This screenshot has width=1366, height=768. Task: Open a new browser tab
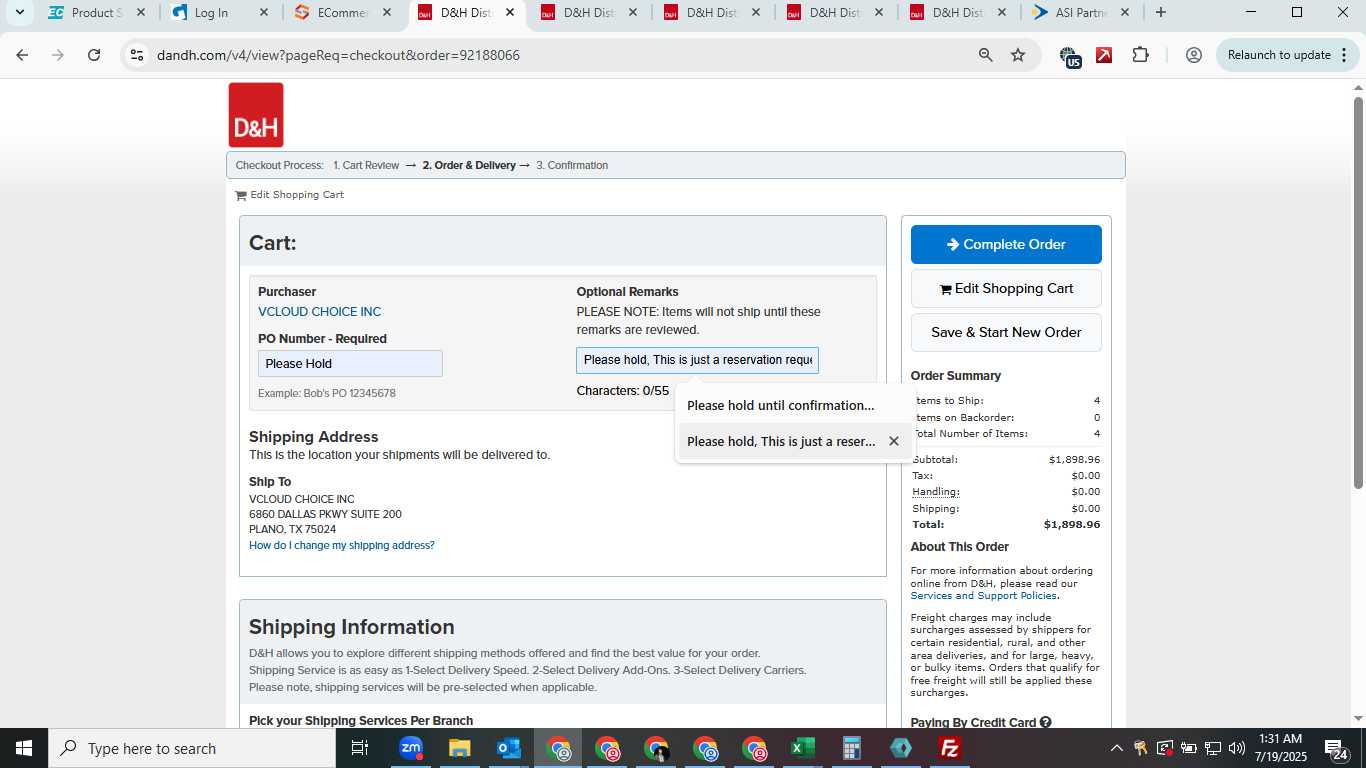coord(1160,13)
